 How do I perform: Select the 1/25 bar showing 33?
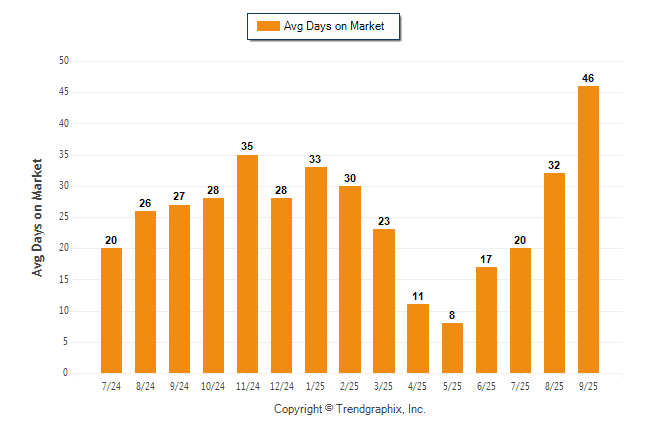(x=316, y=269)
